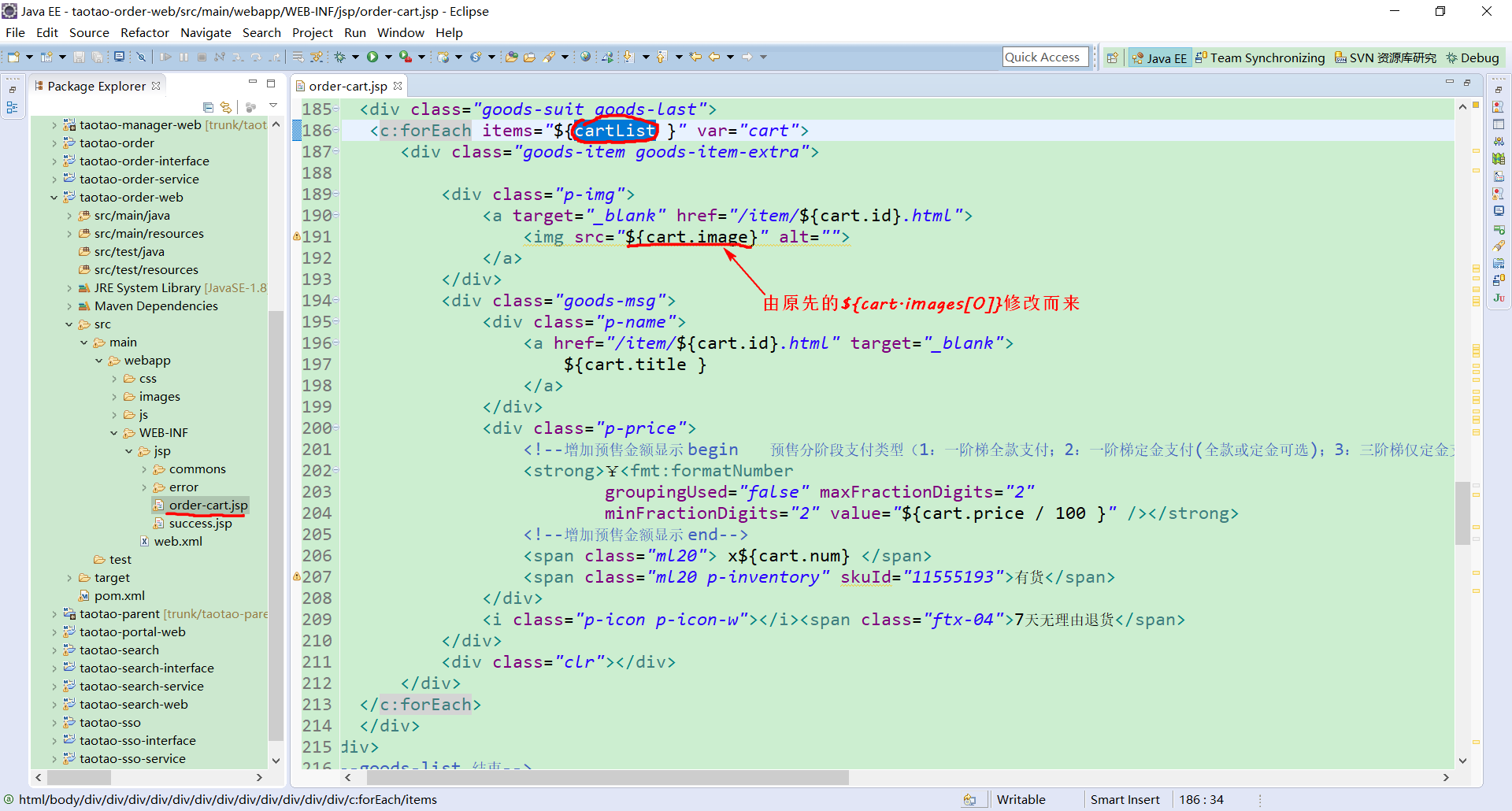Viewport: 1512px width, 811px height.
Task: Click the New file toolbar icon
Action: click(13, 57)
